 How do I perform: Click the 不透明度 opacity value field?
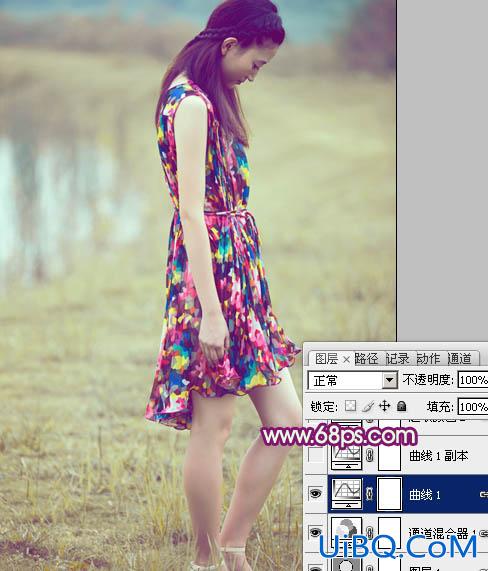tap(473, 381)
